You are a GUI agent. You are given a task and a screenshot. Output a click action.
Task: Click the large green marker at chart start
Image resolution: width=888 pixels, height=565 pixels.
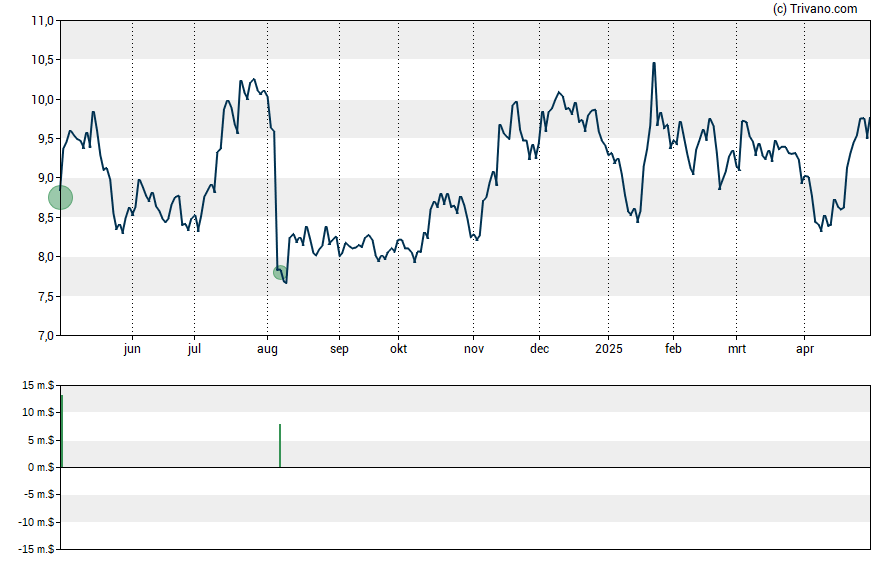click(x=61, y=198)
